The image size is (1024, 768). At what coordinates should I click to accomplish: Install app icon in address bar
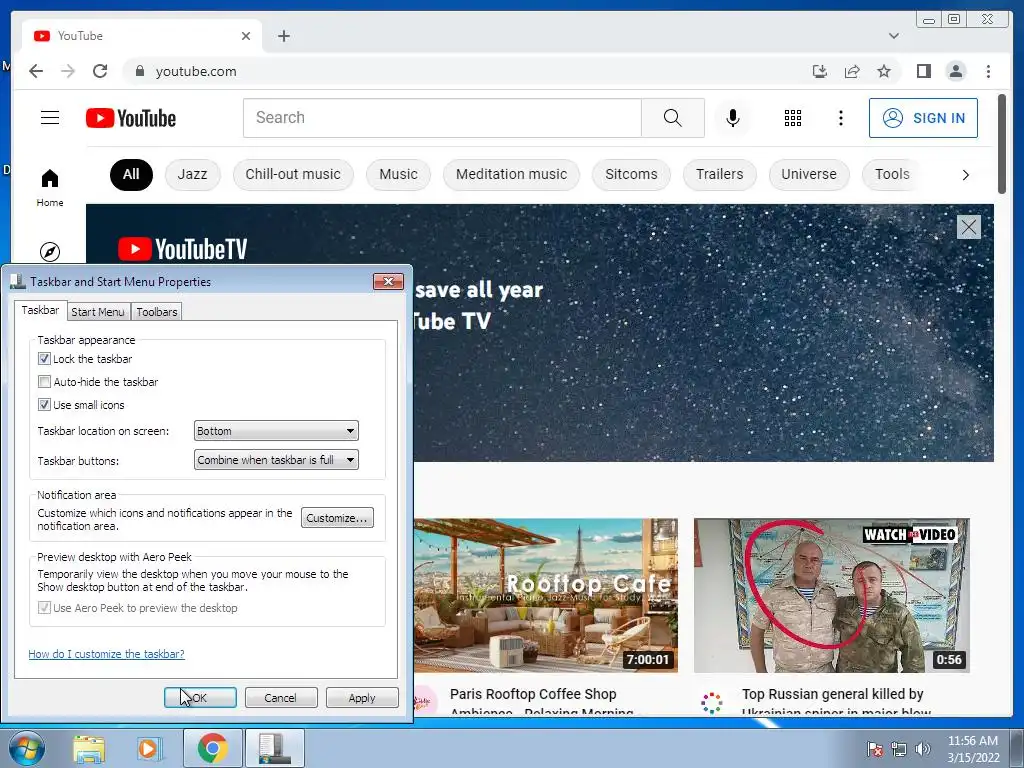click(x=820, y=71)
